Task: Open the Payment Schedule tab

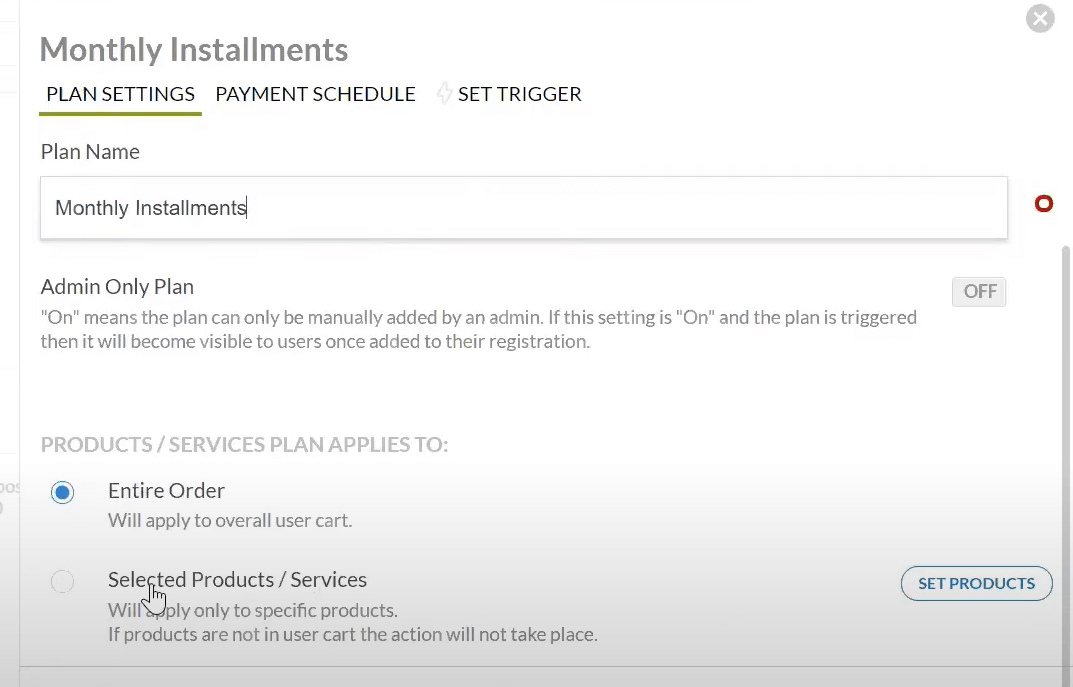Action: 315,94
